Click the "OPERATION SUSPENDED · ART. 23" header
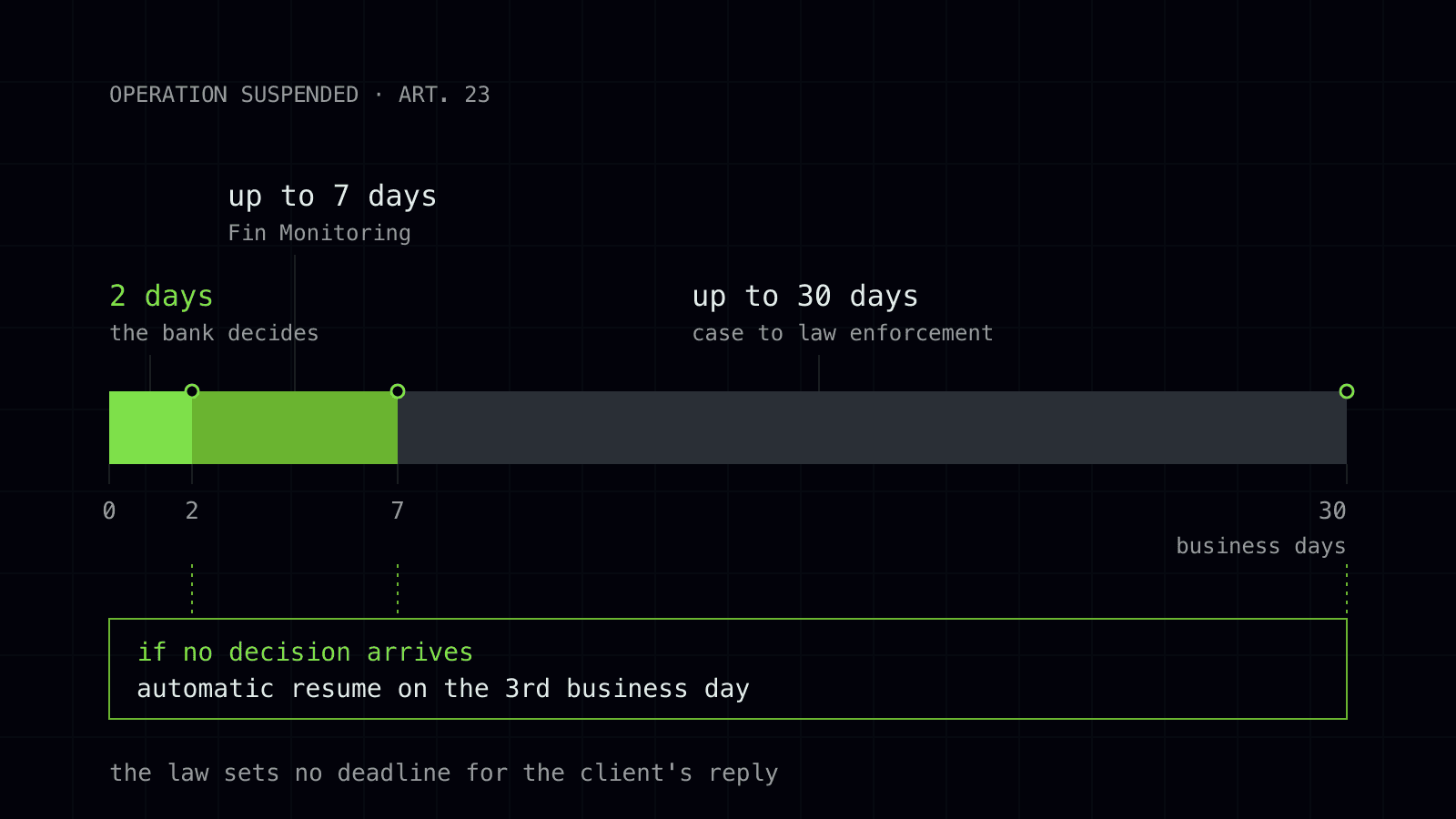The image size is (1456, 819). point(299,95)
